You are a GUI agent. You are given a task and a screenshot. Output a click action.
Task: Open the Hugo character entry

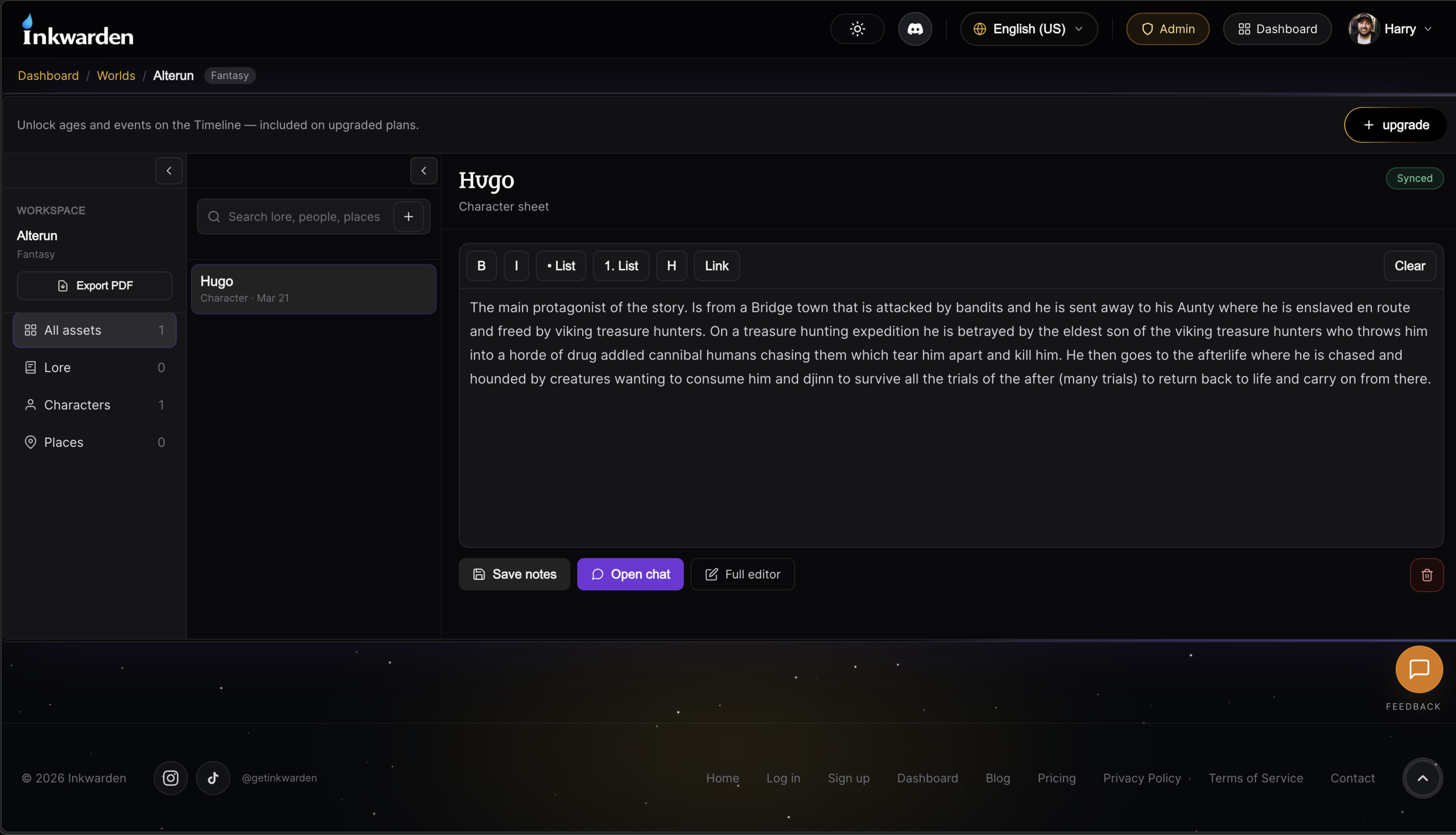tap(314, 289)
